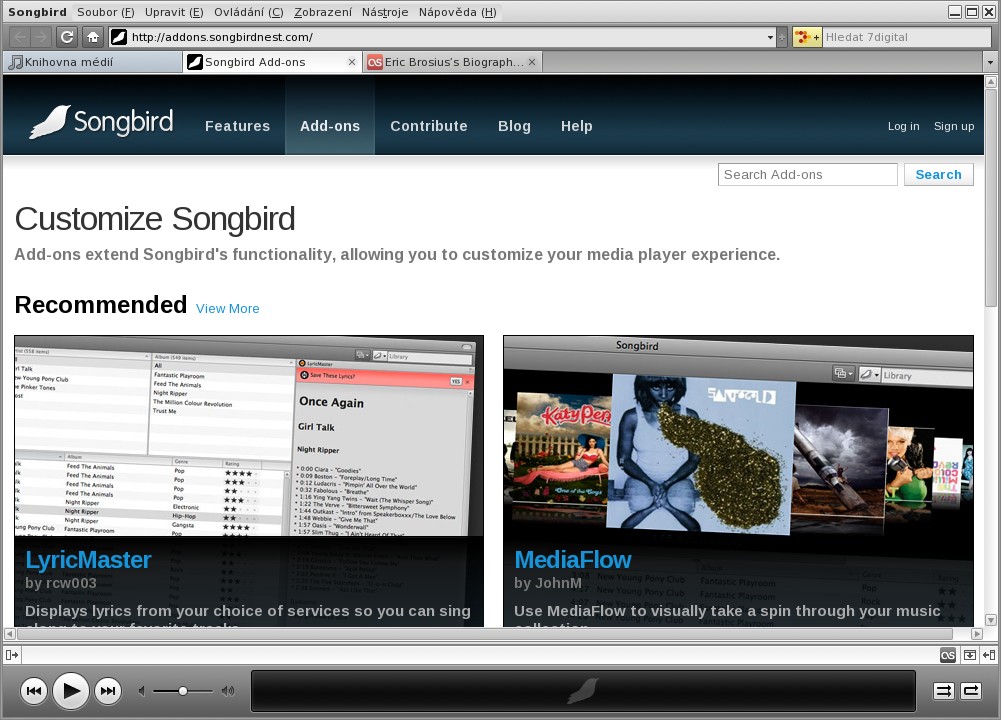Click the music note icon on Knihovna médií tab

pyautogui.click(x=15, y=62)
